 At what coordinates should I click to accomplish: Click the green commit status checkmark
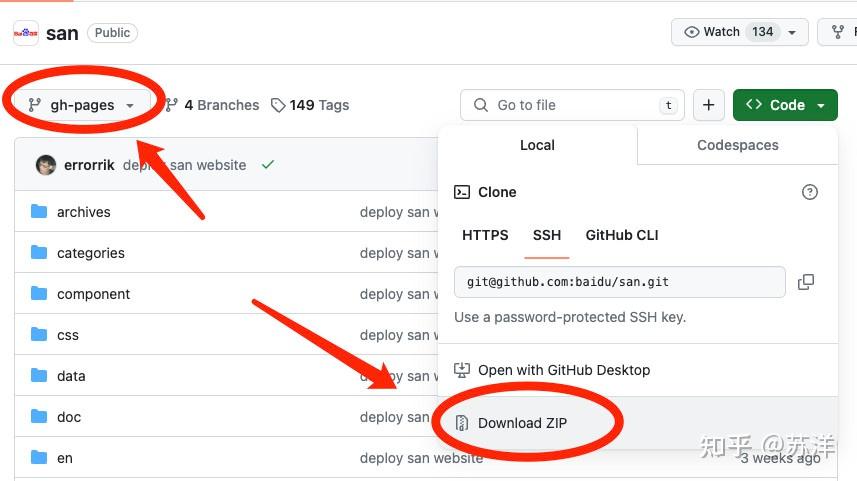(x=268, y=165)
